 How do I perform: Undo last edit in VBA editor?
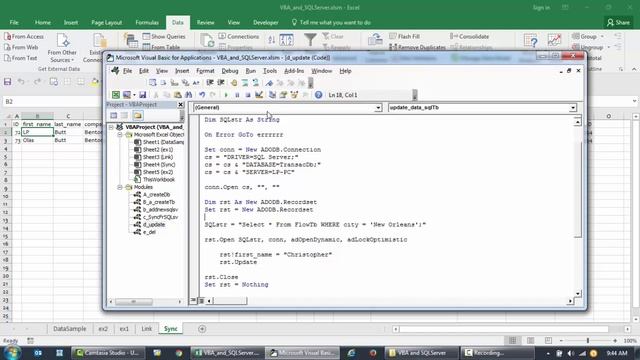pos(202,95)
